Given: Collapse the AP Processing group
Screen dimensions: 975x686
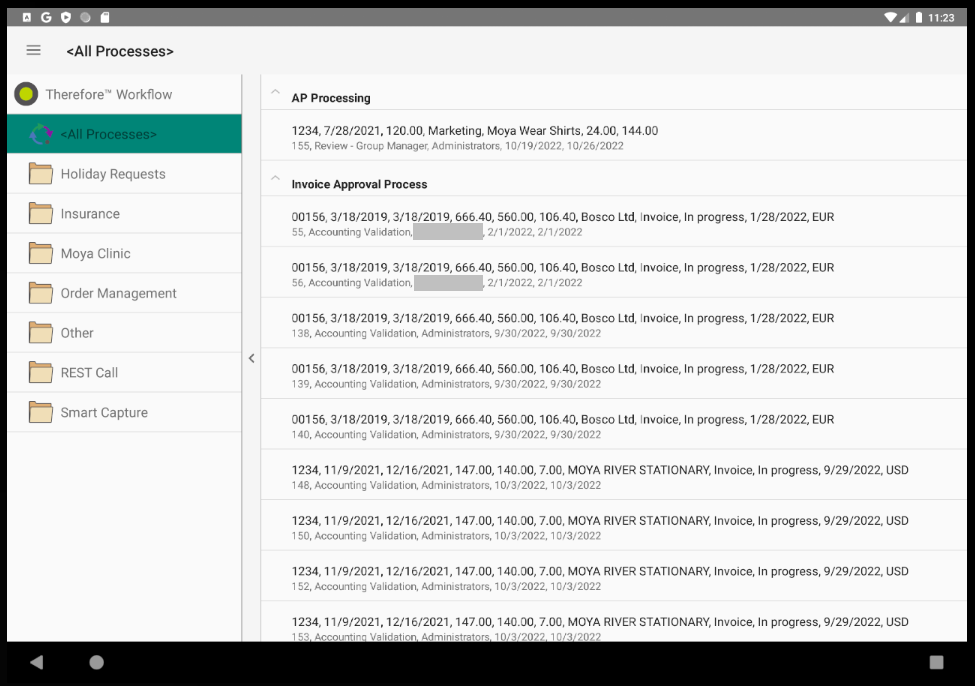Looking at the screenshot, I should click(275, 92).
